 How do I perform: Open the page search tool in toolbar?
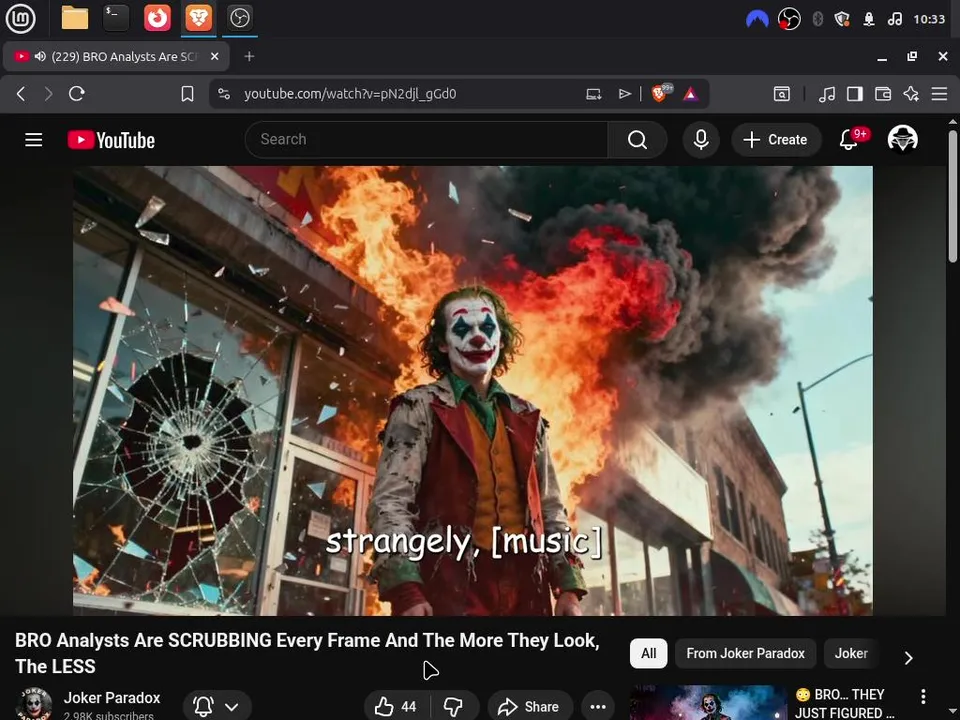click(782, 94)
